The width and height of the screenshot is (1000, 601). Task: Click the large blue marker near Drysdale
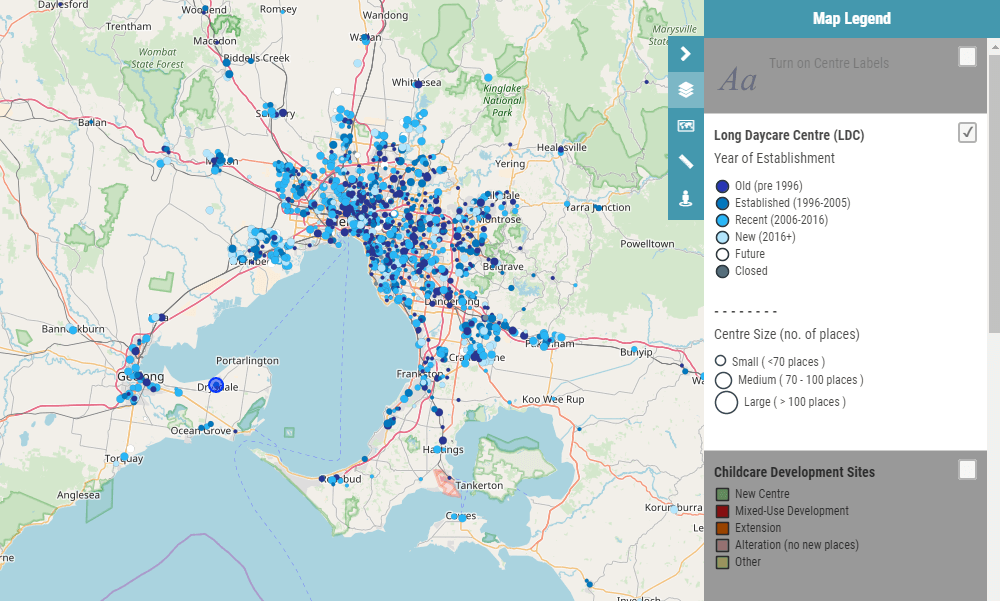click(x=215, y=385)
